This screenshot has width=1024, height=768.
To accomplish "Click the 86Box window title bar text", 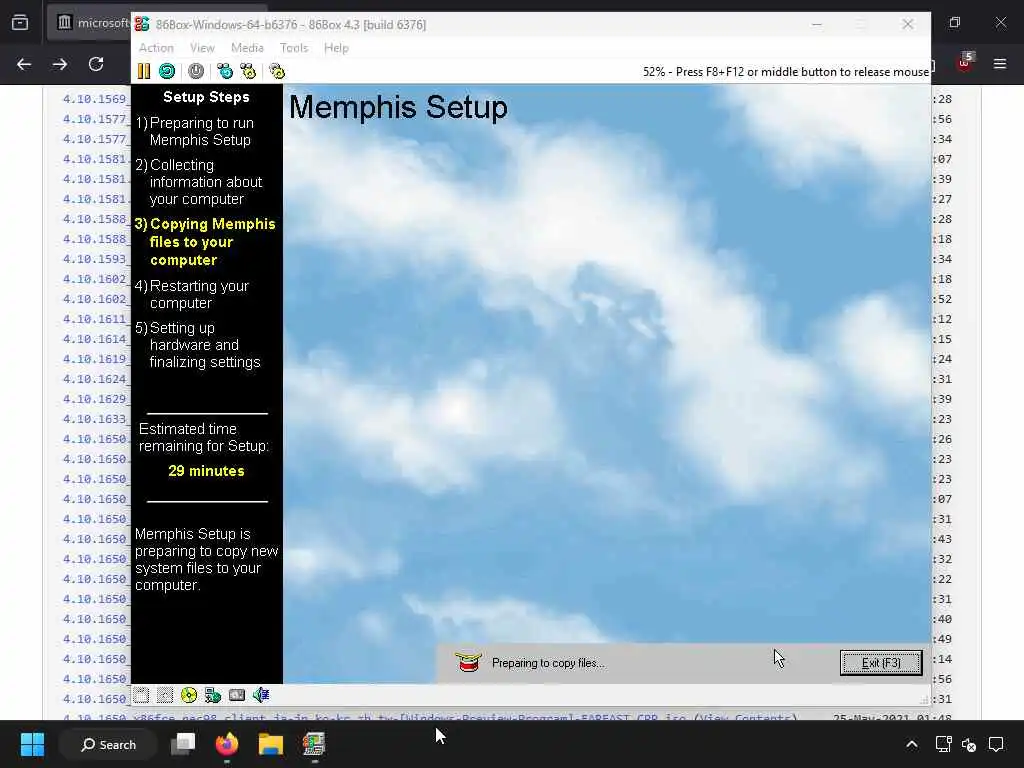I will click(x=291, y=25).
